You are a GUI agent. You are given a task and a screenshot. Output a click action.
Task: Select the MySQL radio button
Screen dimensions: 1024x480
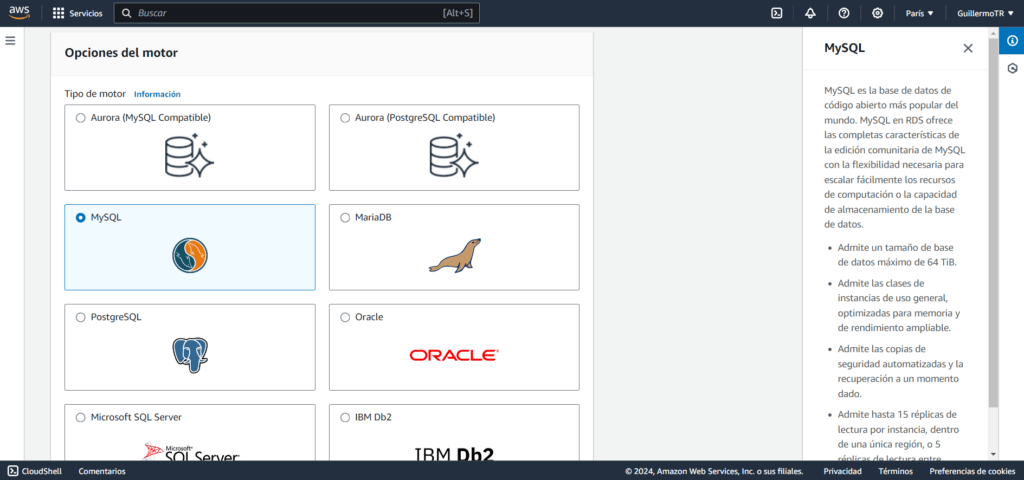[80, 218]
